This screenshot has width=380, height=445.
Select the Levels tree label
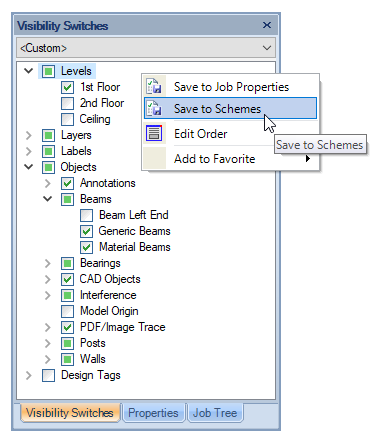(76, 71)
